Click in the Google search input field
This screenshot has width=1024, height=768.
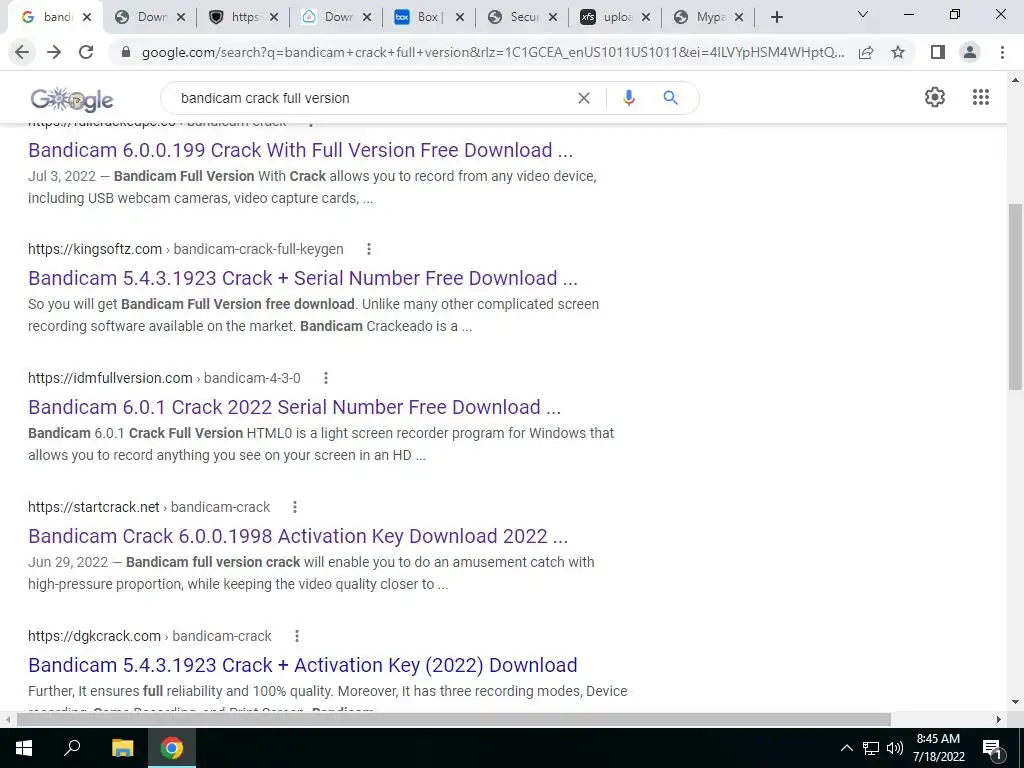tap(372, 98)
